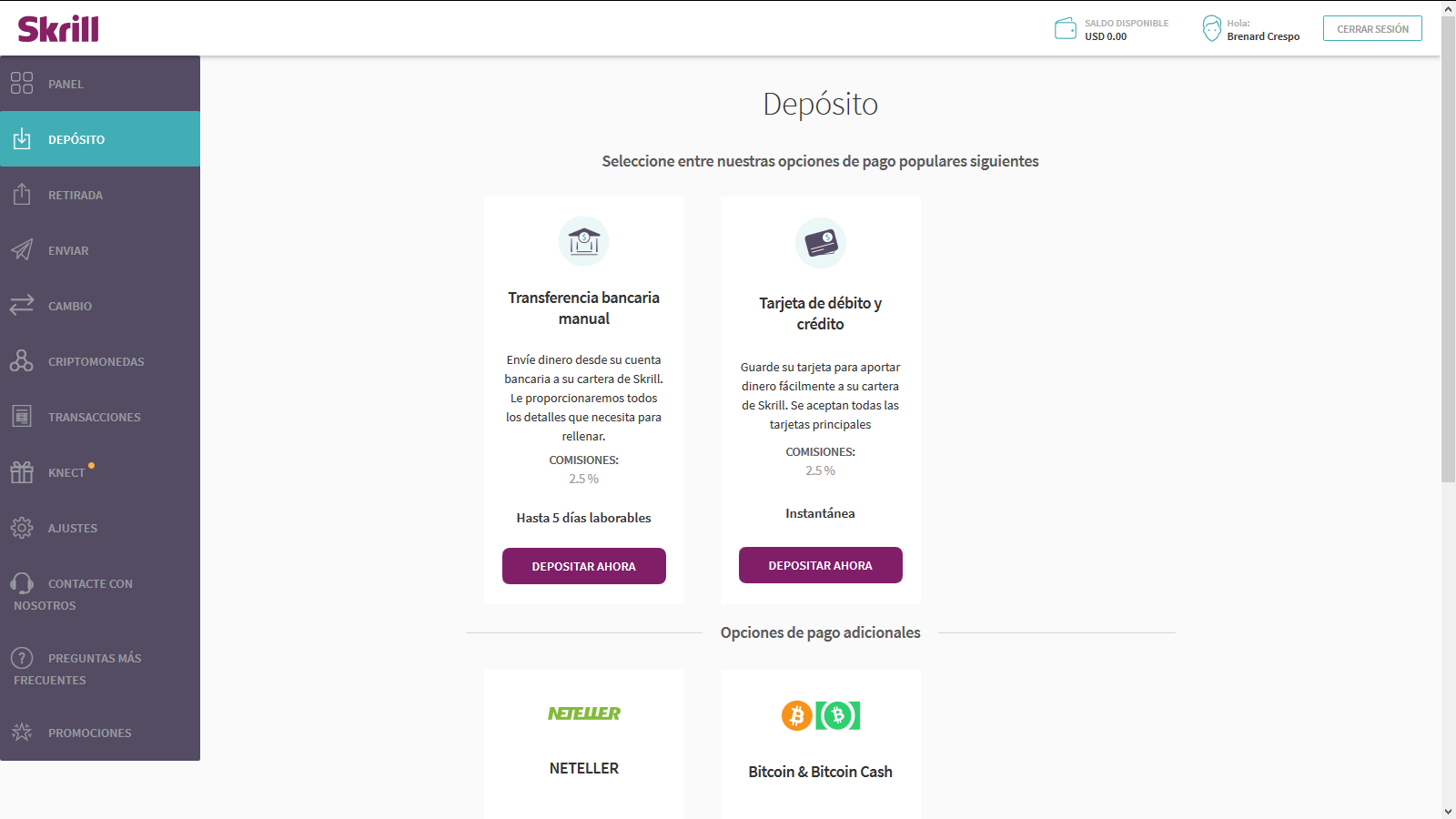Select the Cambio exchange arrows icon

[x=22, y=305]
